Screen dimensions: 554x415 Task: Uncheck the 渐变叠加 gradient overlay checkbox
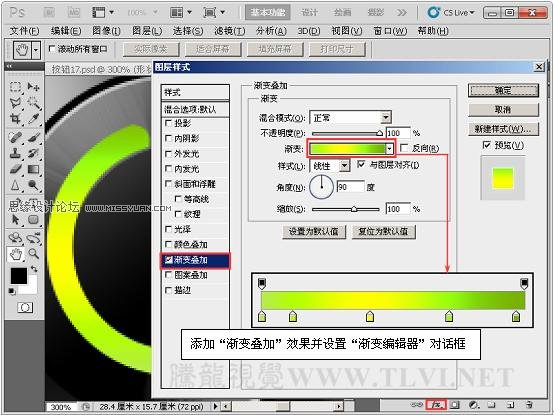click(169, 260)
